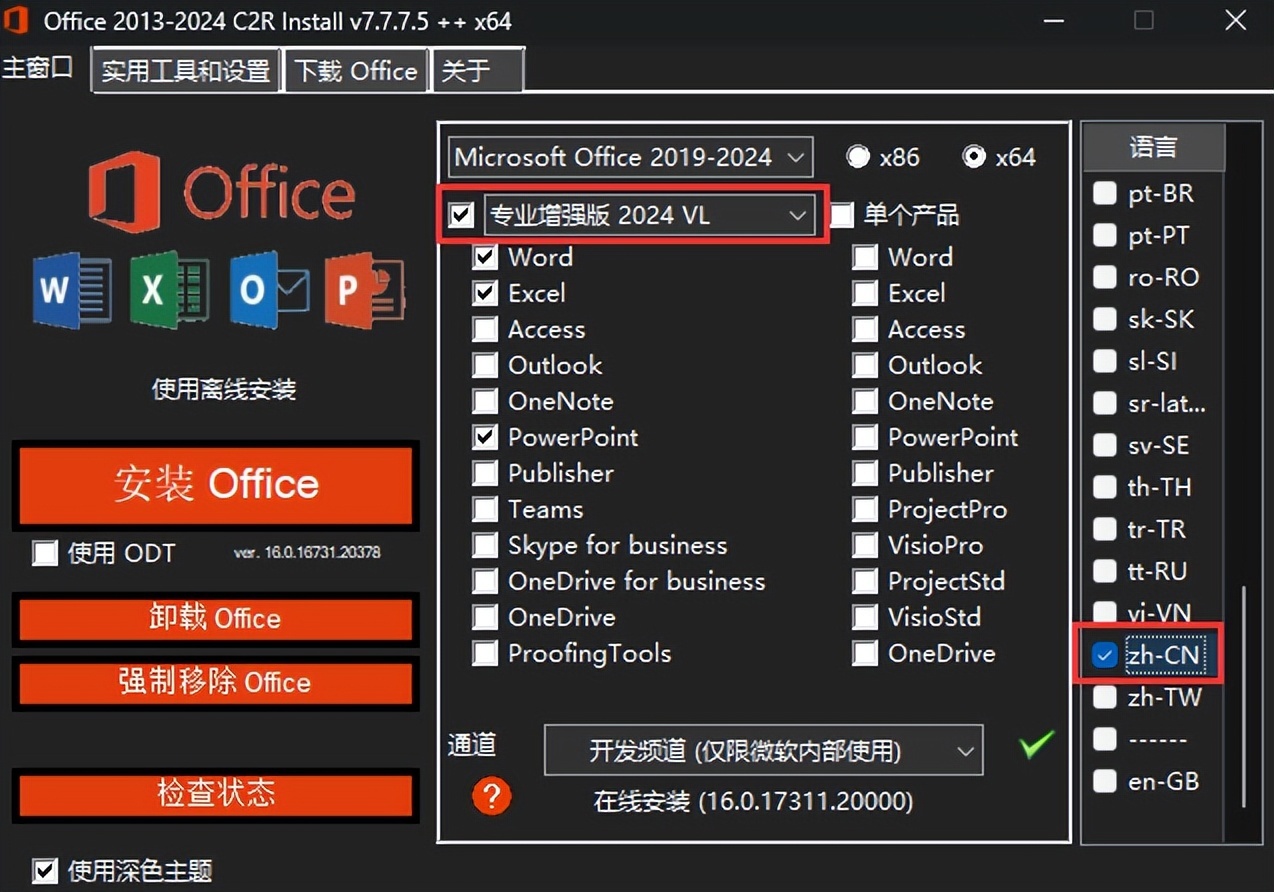Enable Access in the suite component list
Image resolution: width=1274 pixels, height=892 pixels.
485,329
